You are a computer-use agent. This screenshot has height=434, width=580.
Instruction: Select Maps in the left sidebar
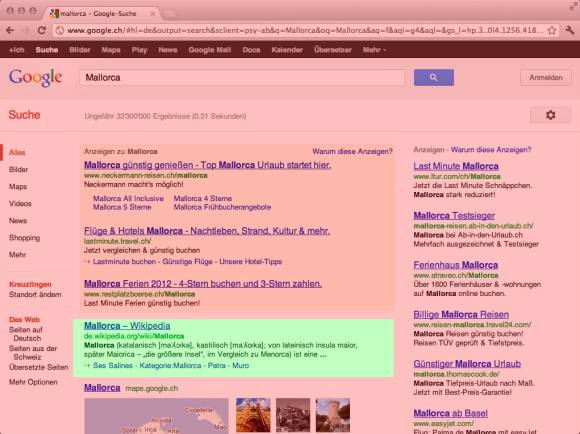pyautogui.click(x=18, y=186)
